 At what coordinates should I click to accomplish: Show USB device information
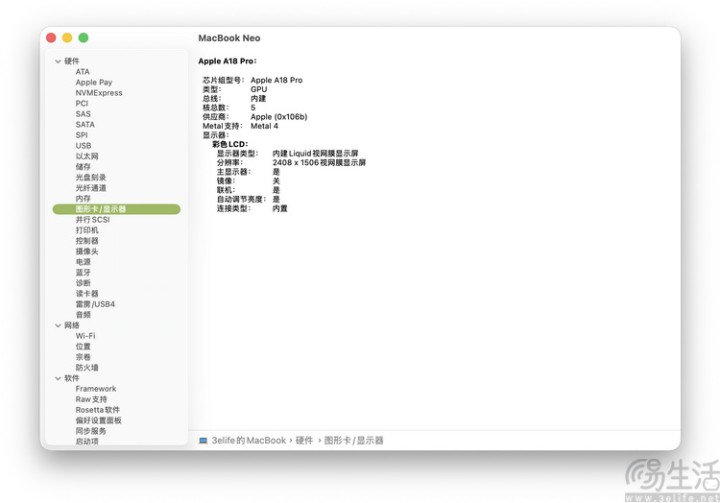(83, 146)
